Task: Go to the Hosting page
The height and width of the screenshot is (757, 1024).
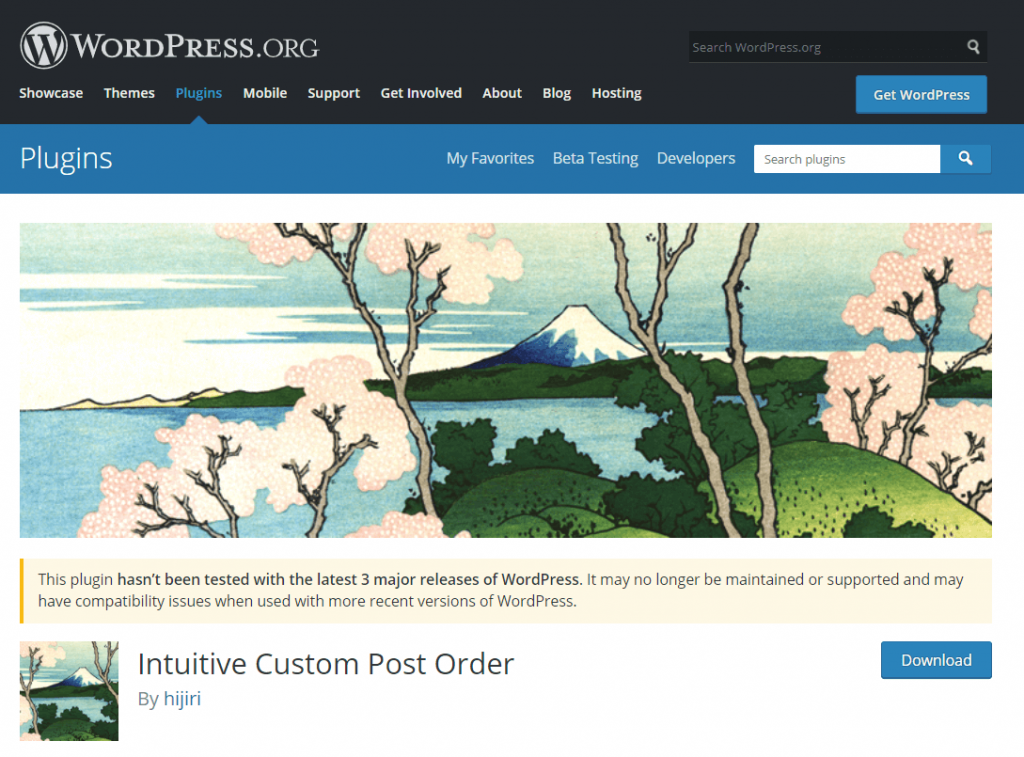Action: tap(616, 93)
